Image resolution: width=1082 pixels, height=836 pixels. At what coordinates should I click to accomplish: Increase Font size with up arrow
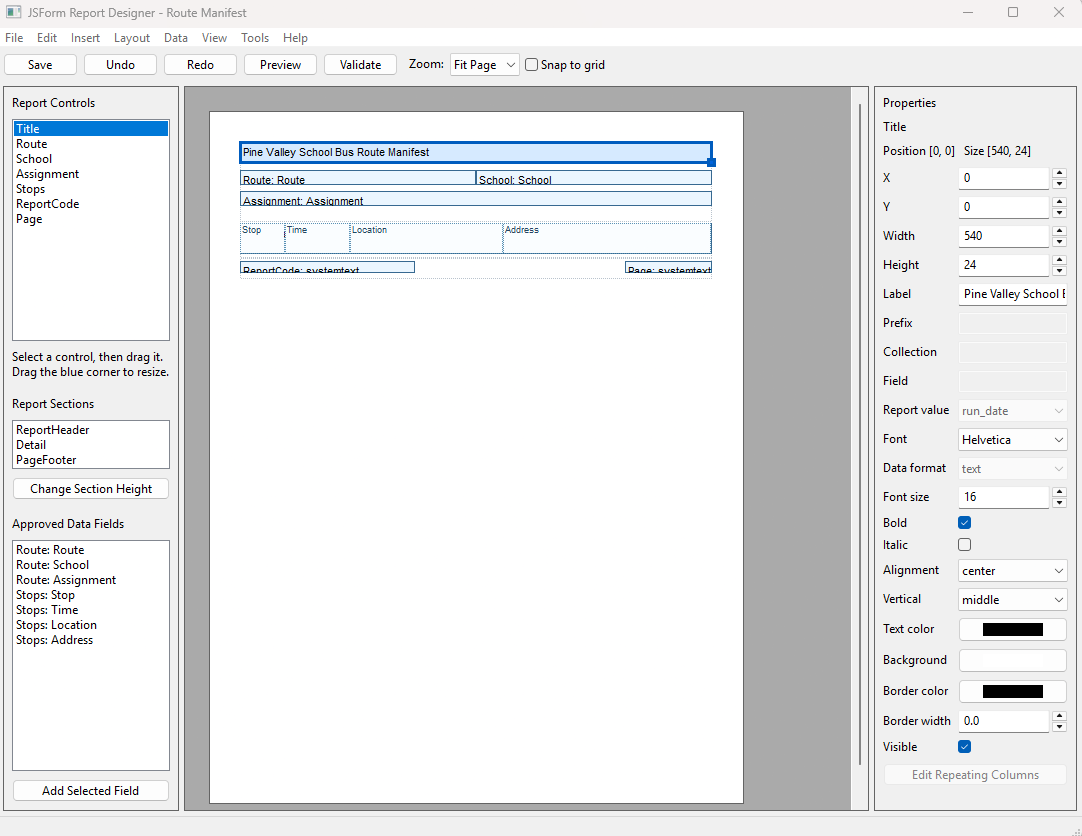pos(1059,492)
